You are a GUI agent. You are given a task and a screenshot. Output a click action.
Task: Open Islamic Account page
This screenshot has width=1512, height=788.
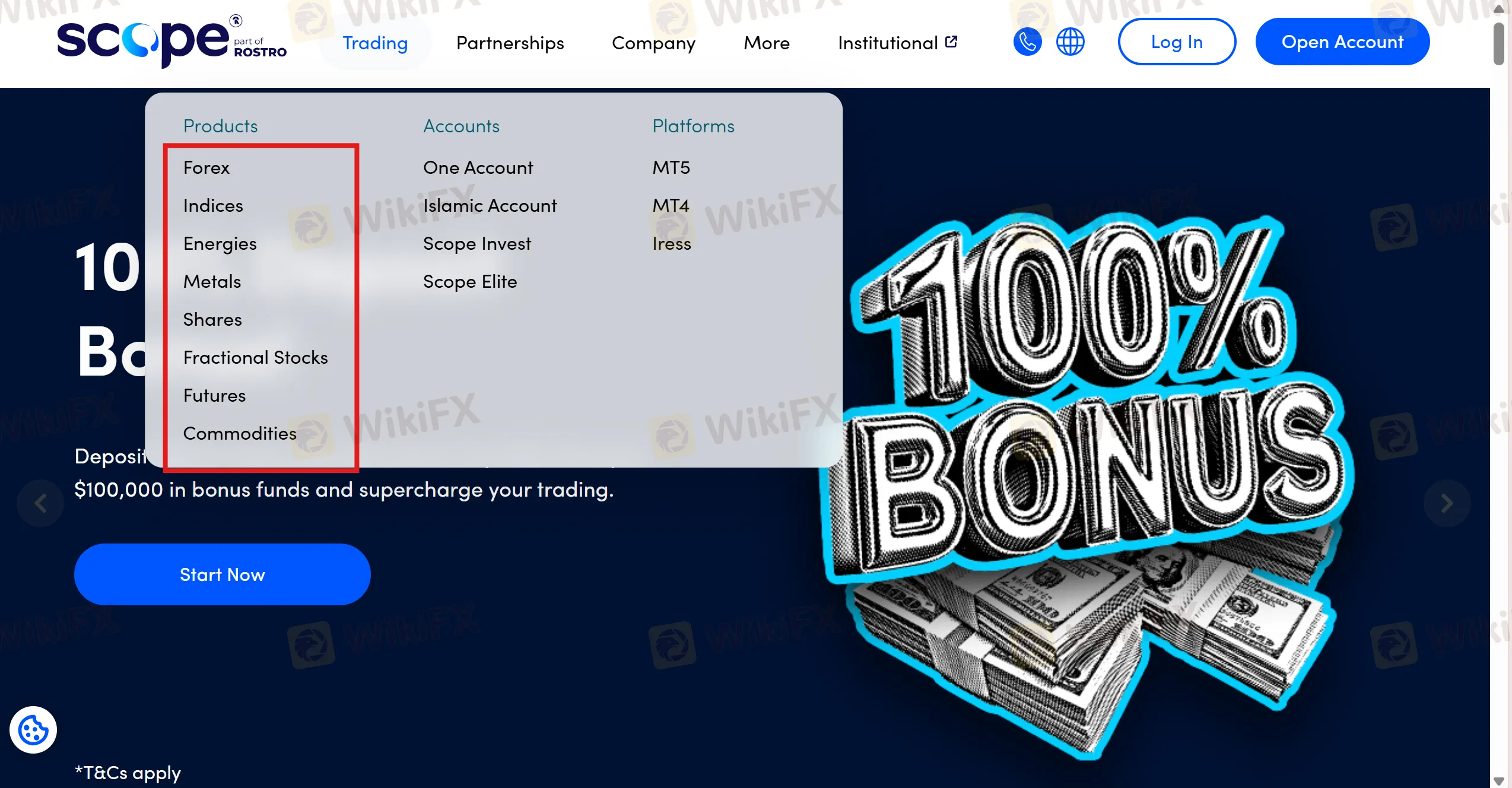click(490, 205)
